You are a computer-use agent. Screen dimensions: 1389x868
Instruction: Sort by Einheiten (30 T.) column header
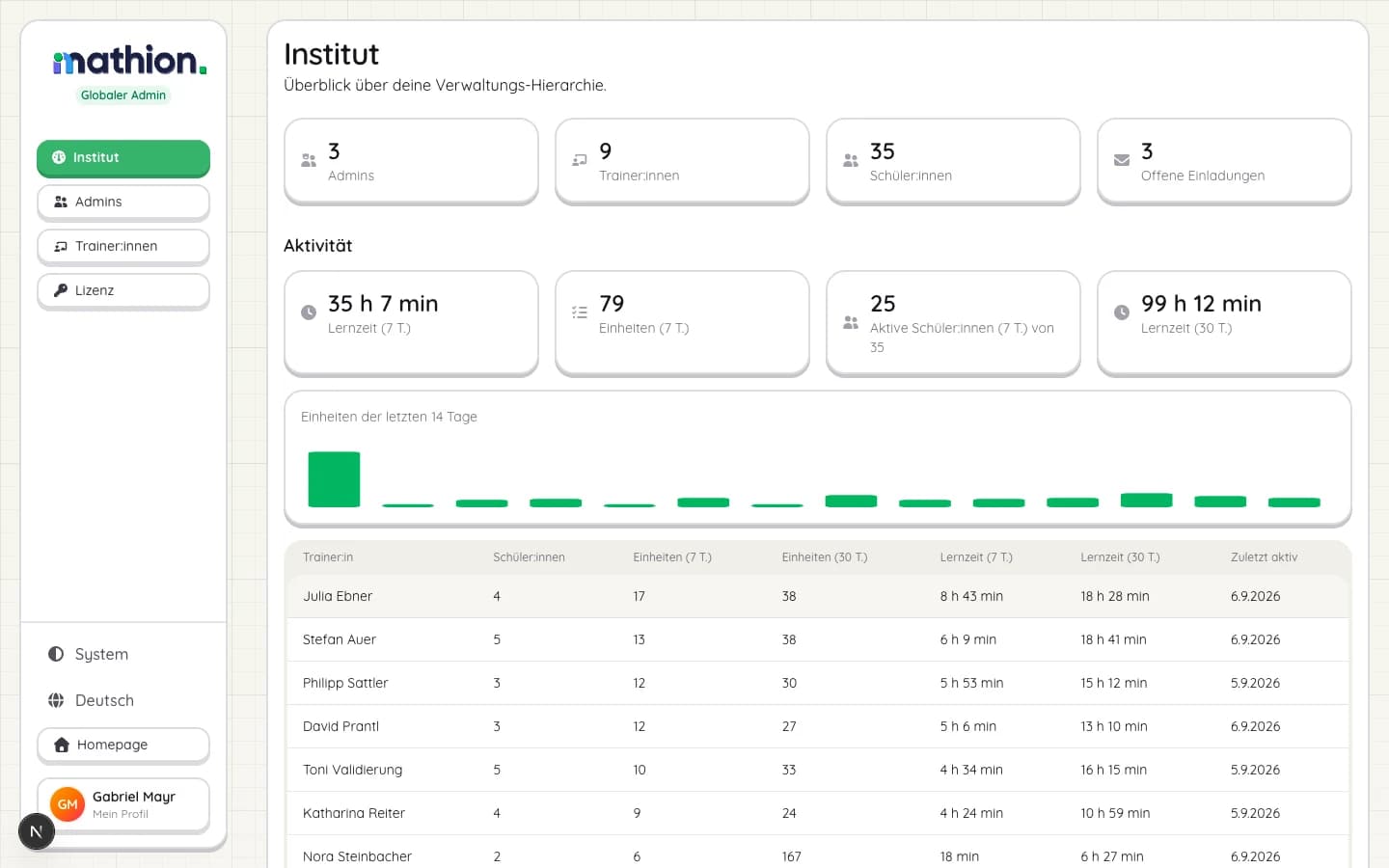pos(825,557)
